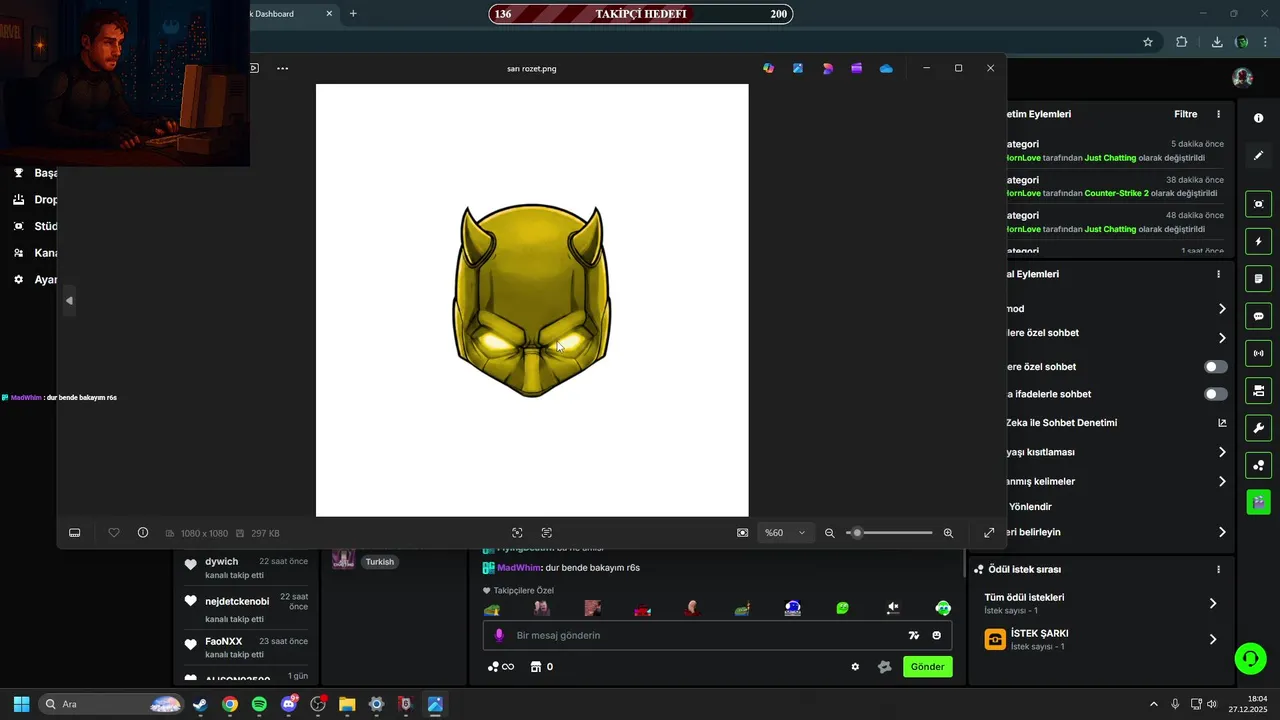Toggle the 'ere özel sohbet' switch
This screenshot has width=1280, height=720.
click(1216, 367)
